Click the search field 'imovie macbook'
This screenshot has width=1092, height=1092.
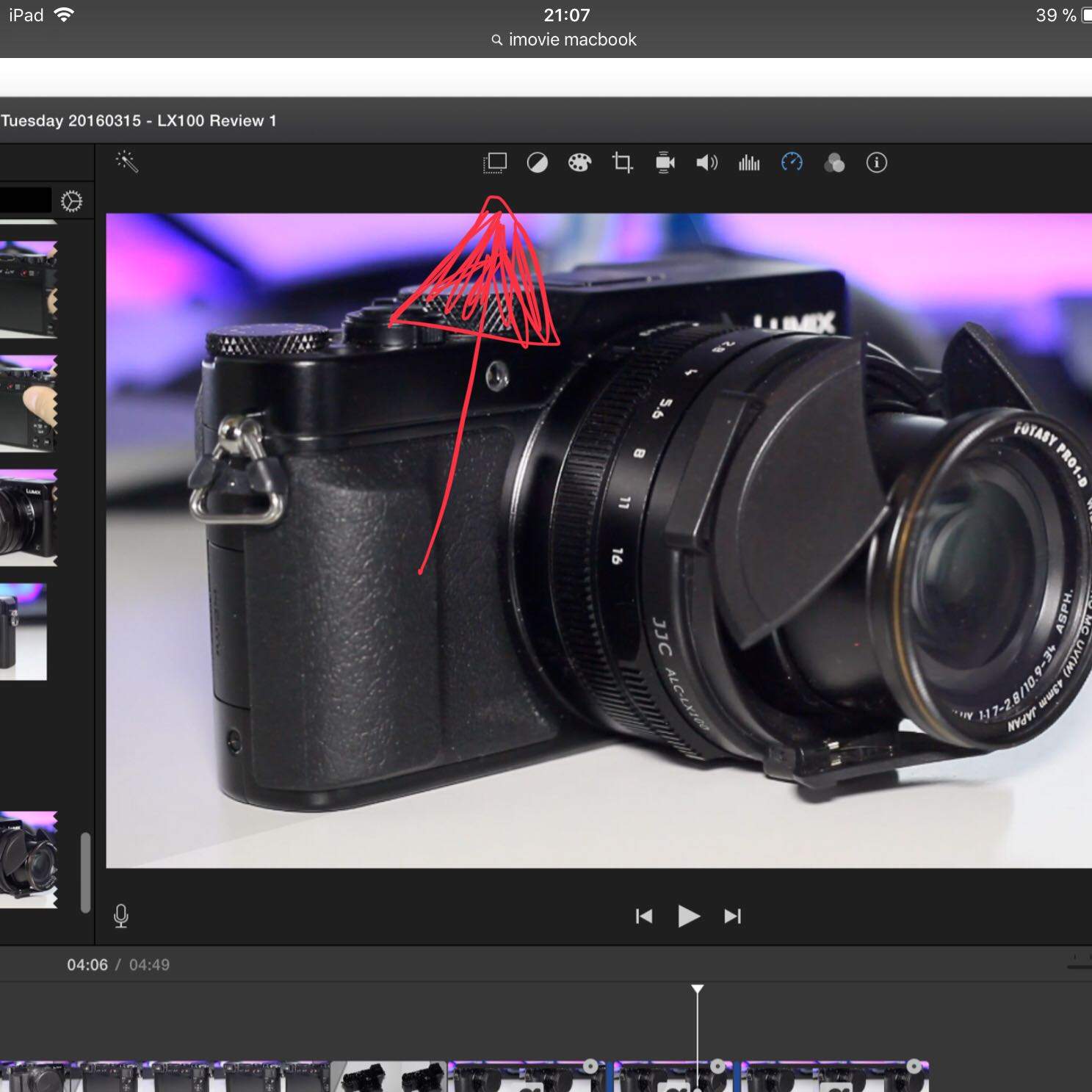point(564,40)
